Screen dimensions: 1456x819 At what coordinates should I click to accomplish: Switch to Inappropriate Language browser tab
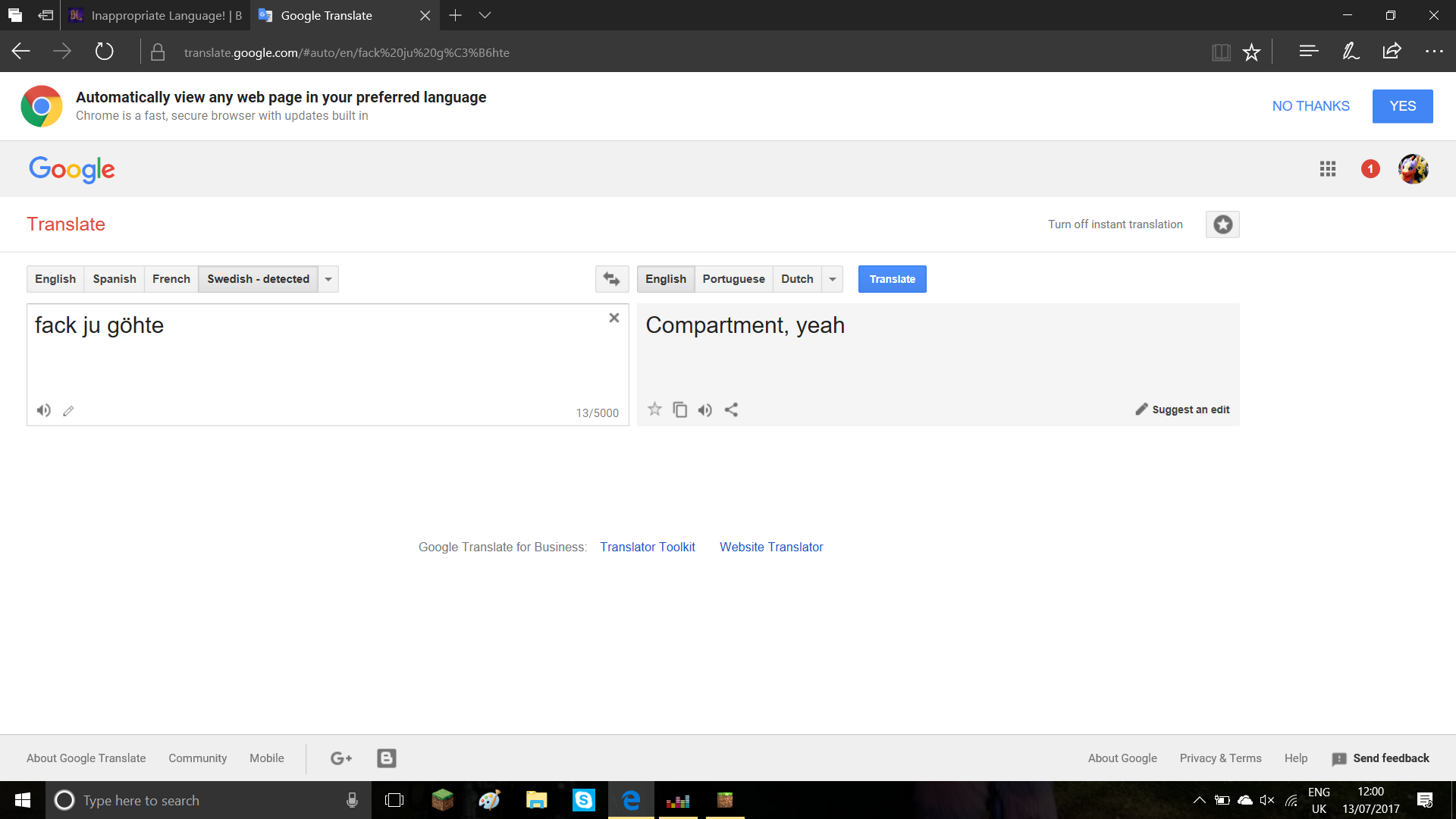tap(155, 15)
